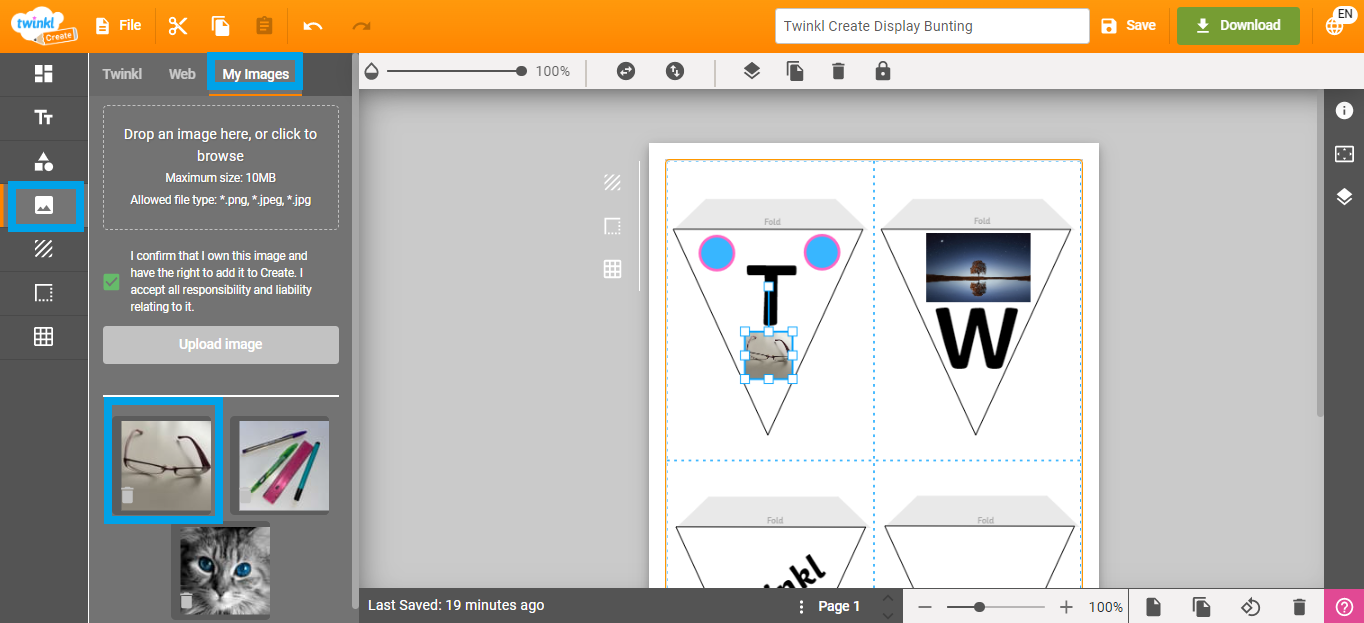Open the EN language selector
Image resolution: width=1364 pixels, height=623 pixels.
(x=1338, y=22)
